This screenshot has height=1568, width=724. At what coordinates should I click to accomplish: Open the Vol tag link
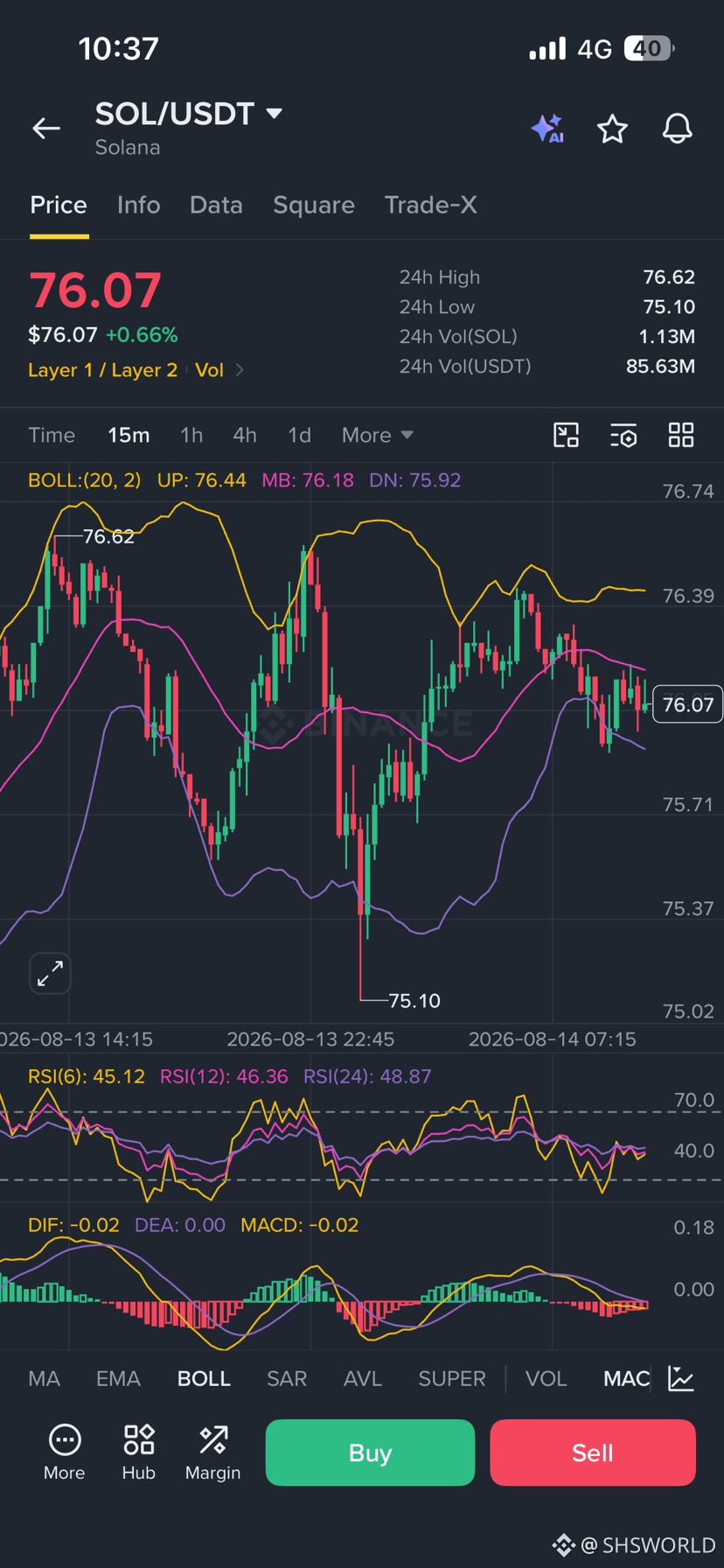pos(209,370)
